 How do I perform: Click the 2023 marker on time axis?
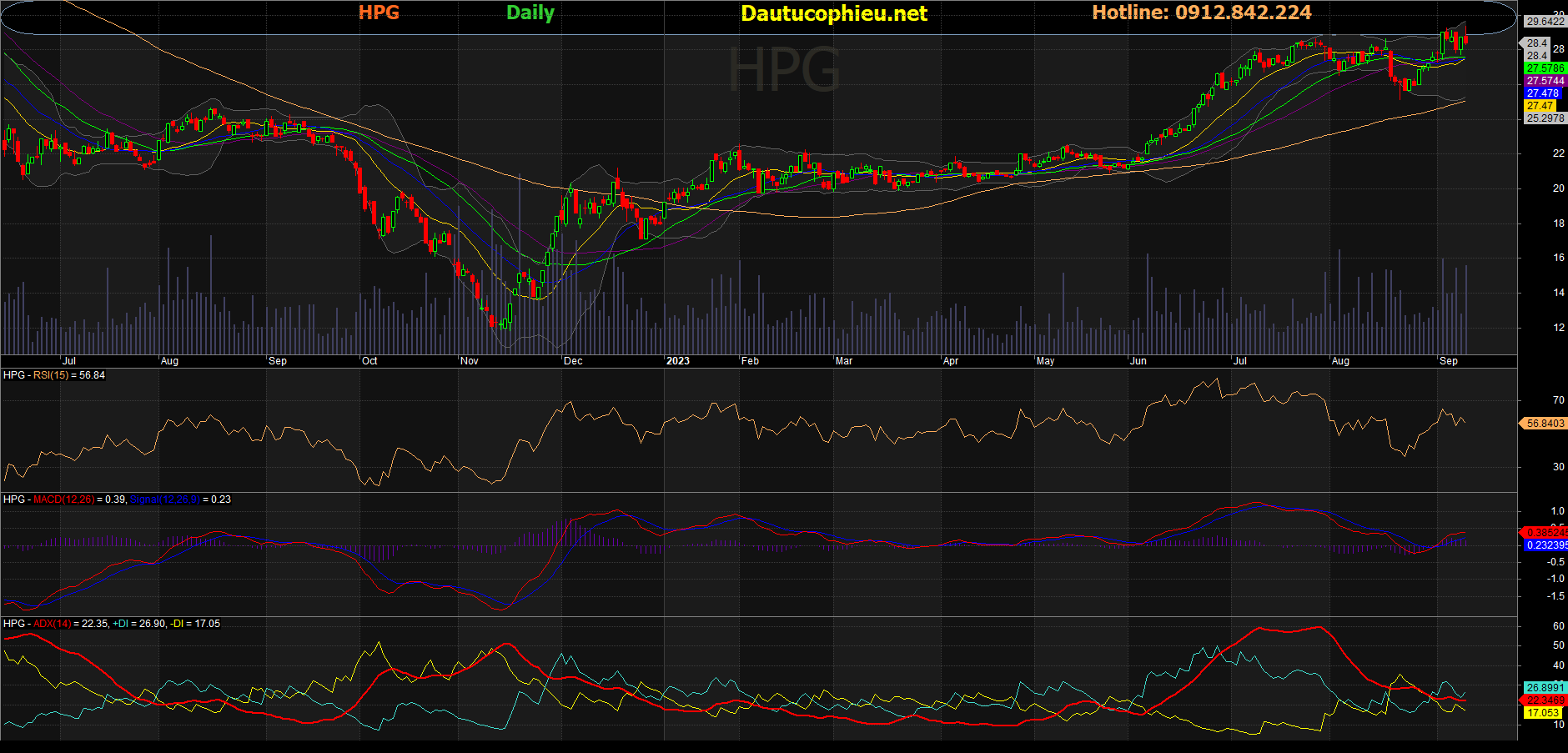coord(677,361)
